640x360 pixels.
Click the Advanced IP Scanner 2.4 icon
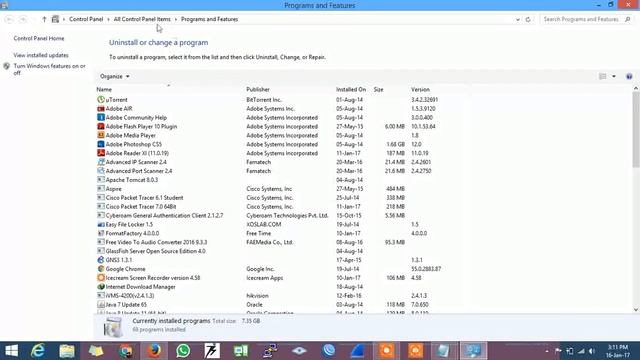(101, 162)
